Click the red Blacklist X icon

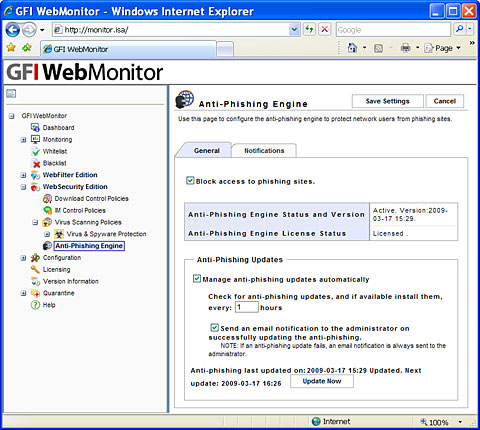click(x=36, y=163)
